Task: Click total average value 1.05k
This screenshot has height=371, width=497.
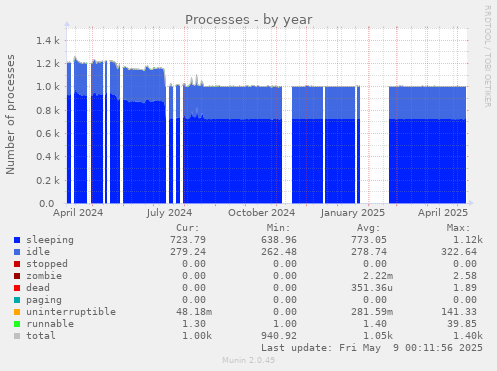Action: (x=378, y=336)
